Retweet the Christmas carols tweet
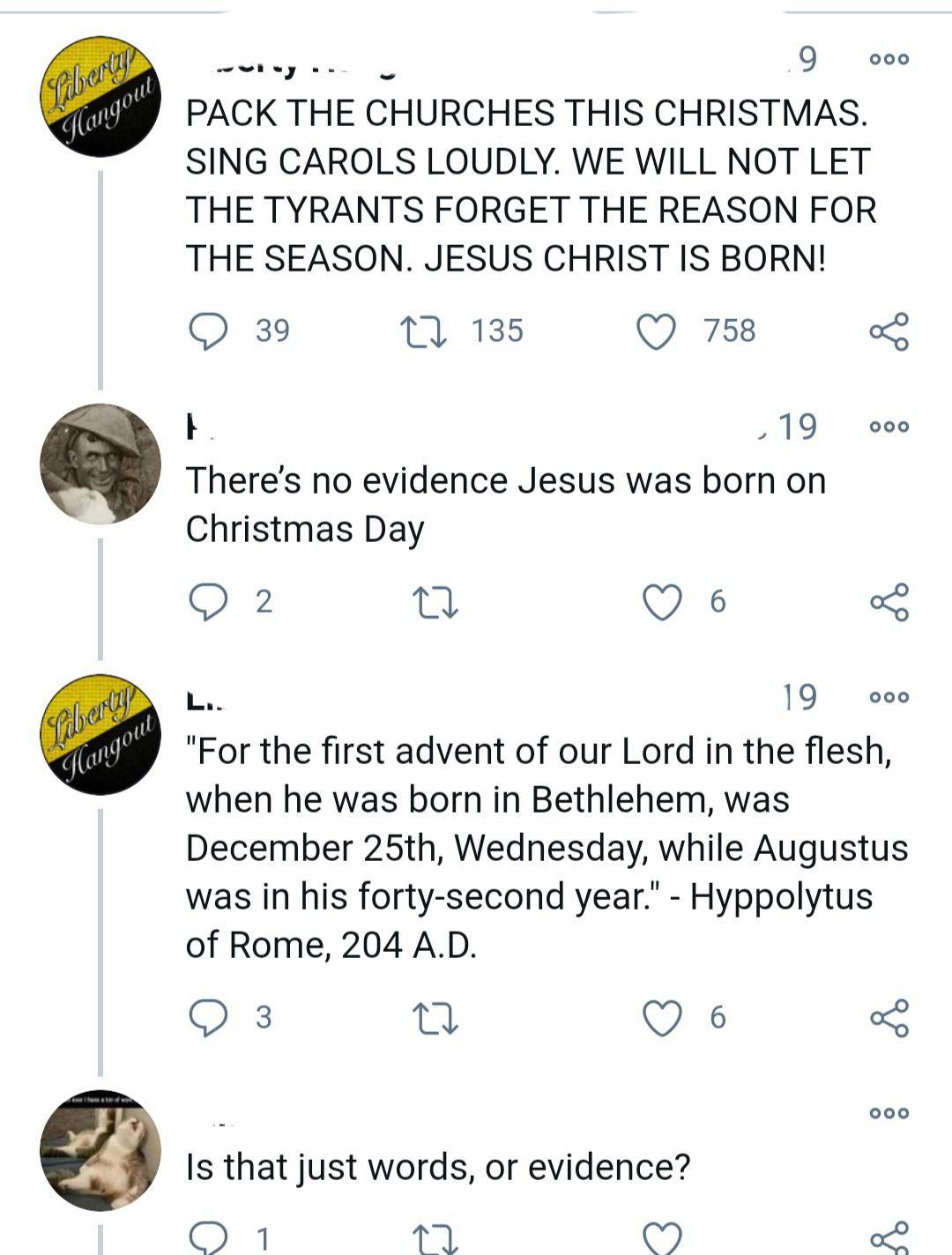 428,330
